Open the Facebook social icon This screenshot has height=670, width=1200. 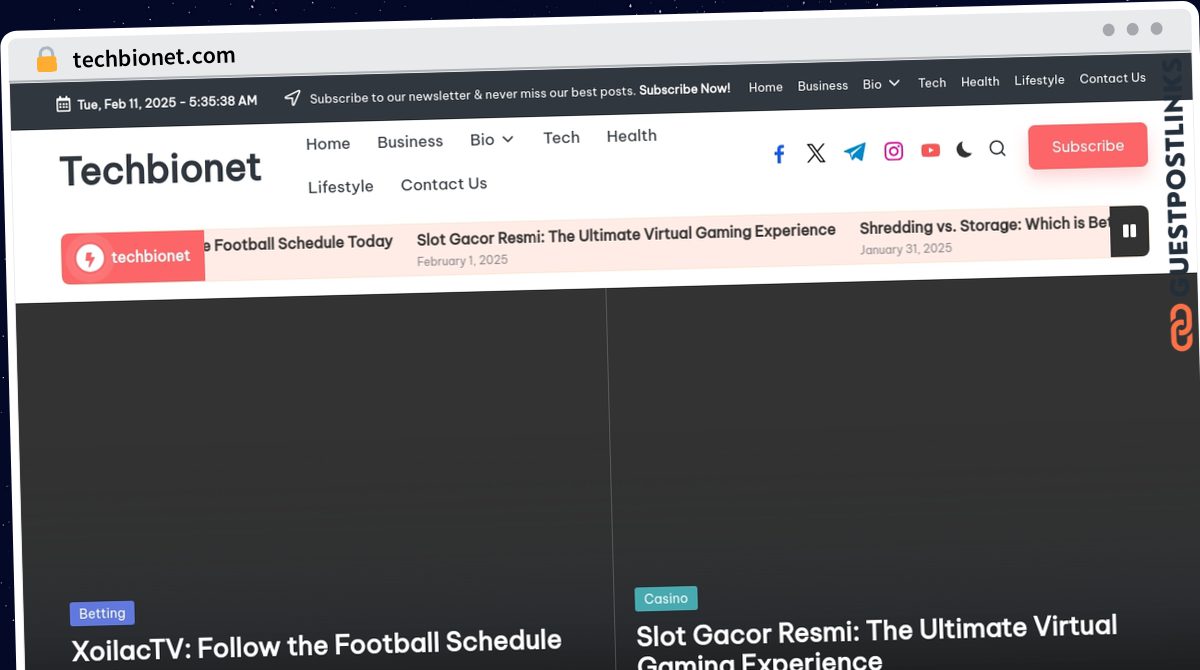pyautogui.click(x=779, y=154)
